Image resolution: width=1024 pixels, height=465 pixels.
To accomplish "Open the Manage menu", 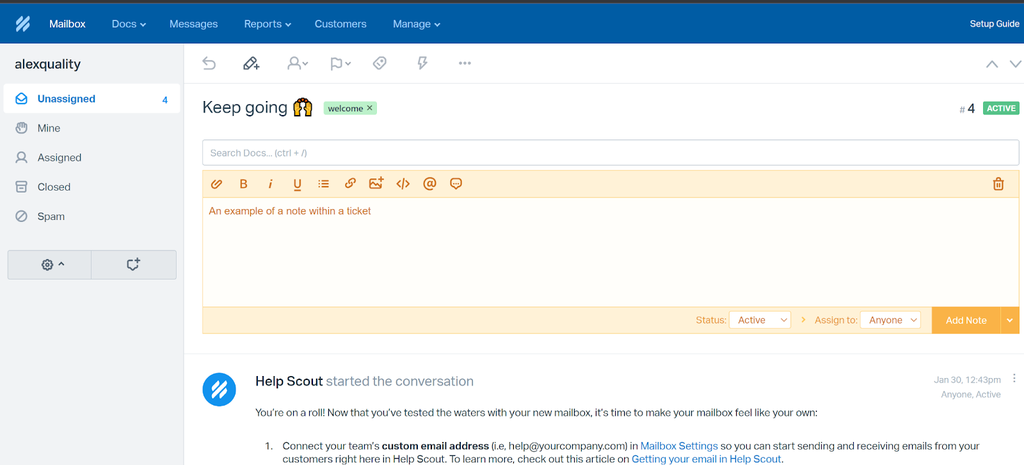I will [x=417, y=24].
